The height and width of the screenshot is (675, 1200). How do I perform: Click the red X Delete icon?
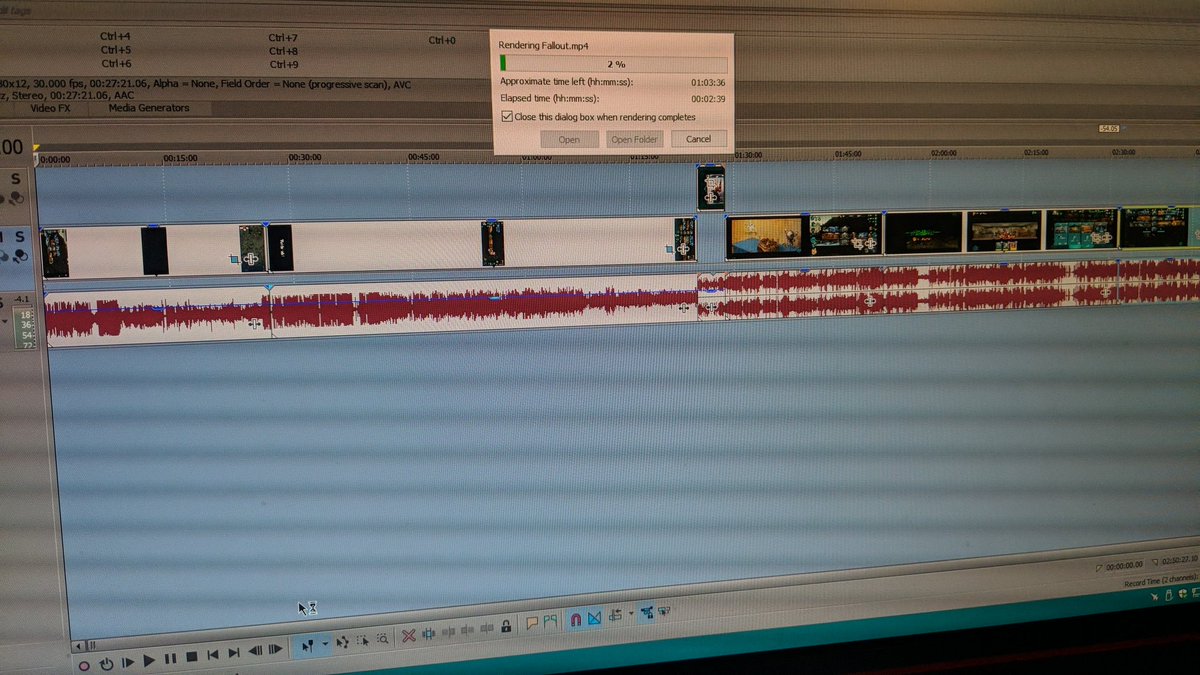click(x=408, y=636)
